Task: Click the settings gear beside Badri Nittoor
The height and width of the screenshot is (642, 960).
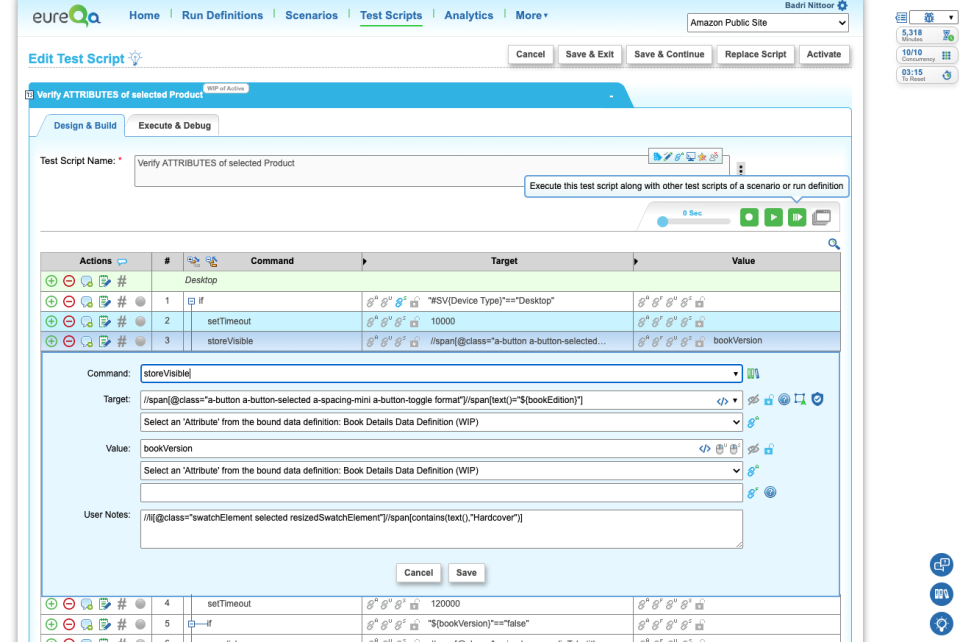Action: pyautogui.click(x=842, y=6)
